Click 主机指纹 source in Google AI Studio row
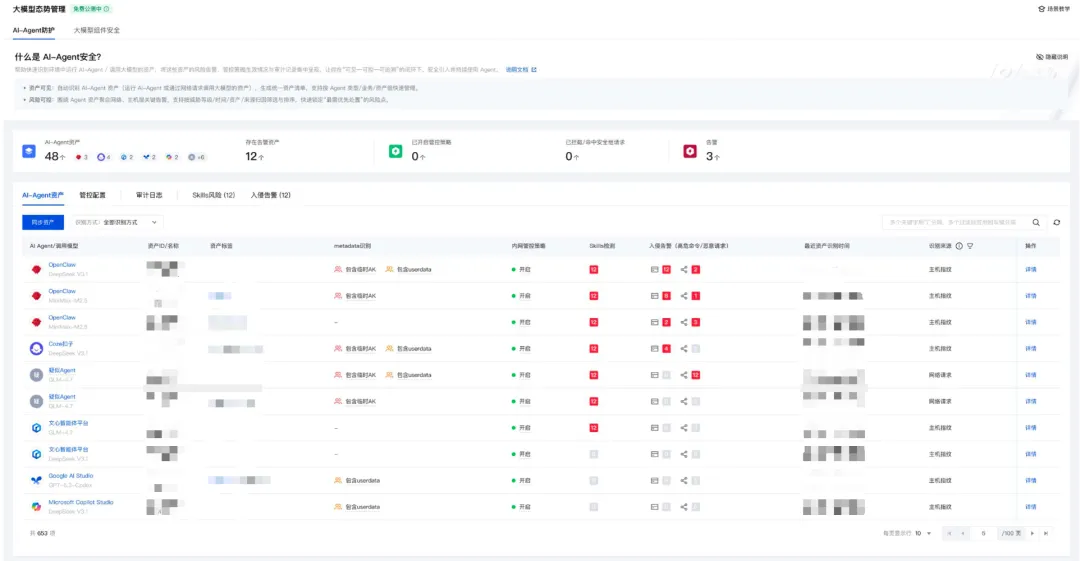Image resolution: width=1080 pixels, height=561 pixels. [x=939, y=480]
